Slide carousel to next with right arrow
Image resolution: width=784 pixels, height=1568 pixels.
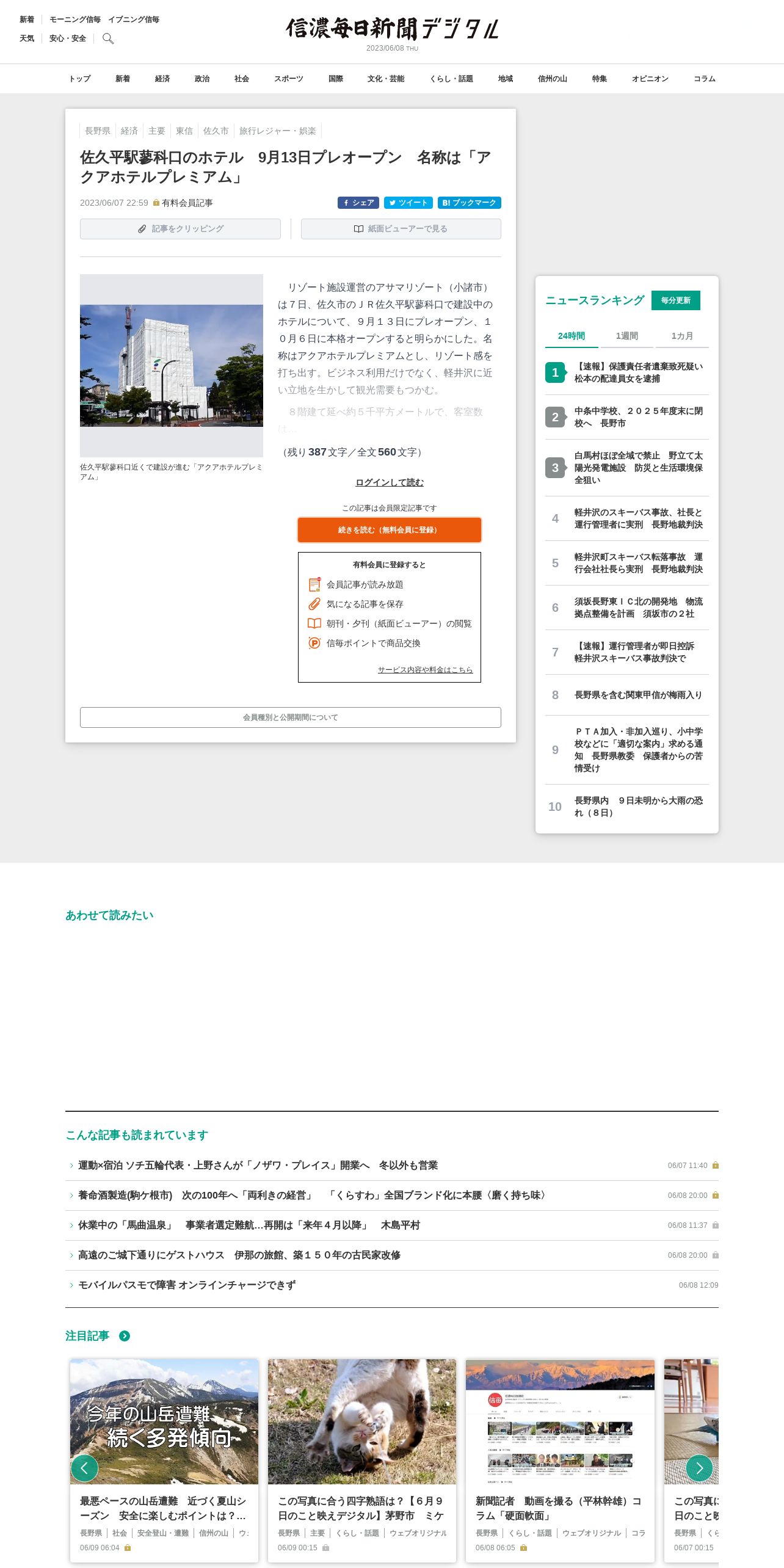(x=700, y=1468)
